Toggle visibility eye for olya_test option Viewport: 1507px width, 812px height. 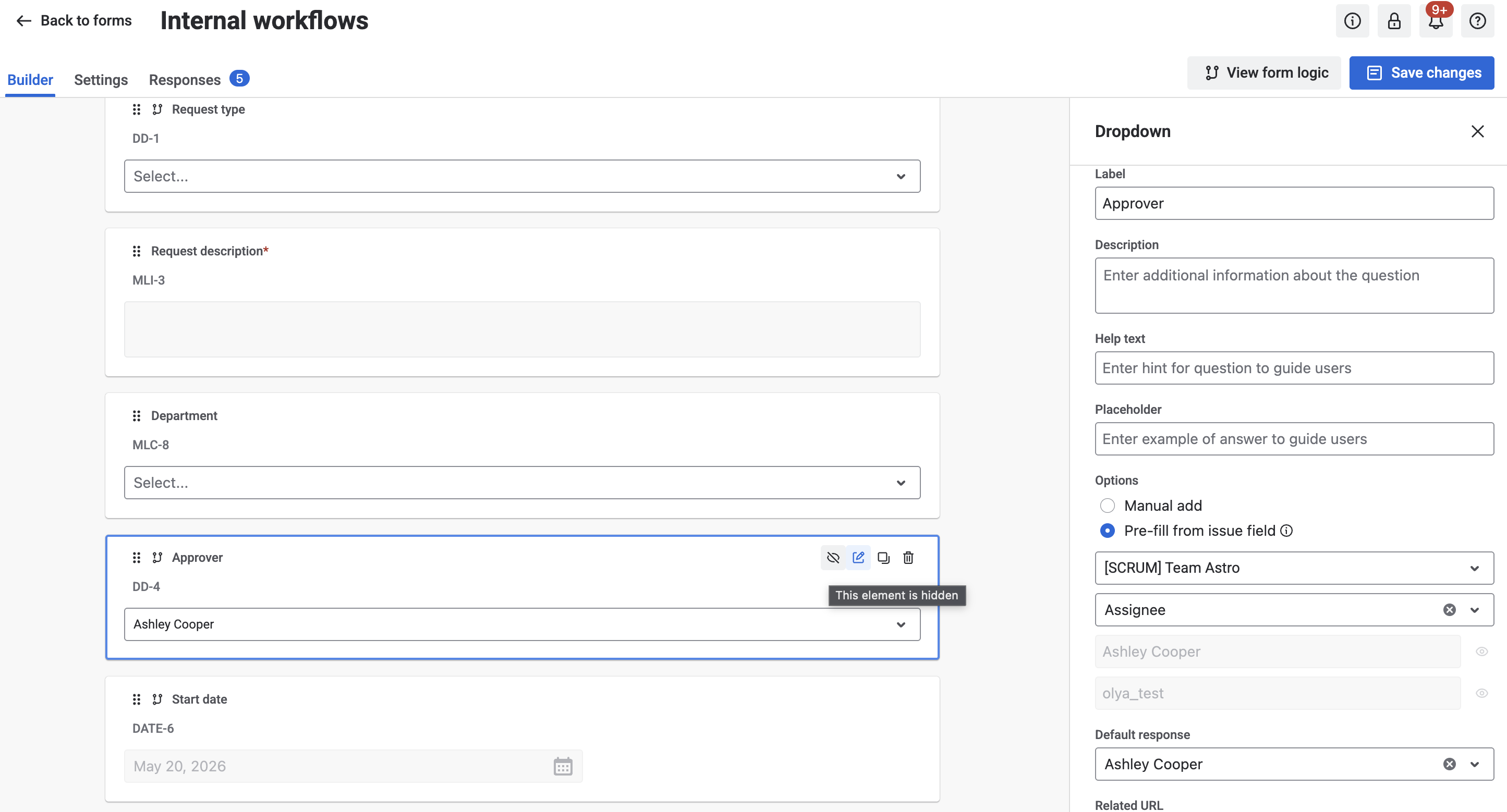[x=1481, y=693]
